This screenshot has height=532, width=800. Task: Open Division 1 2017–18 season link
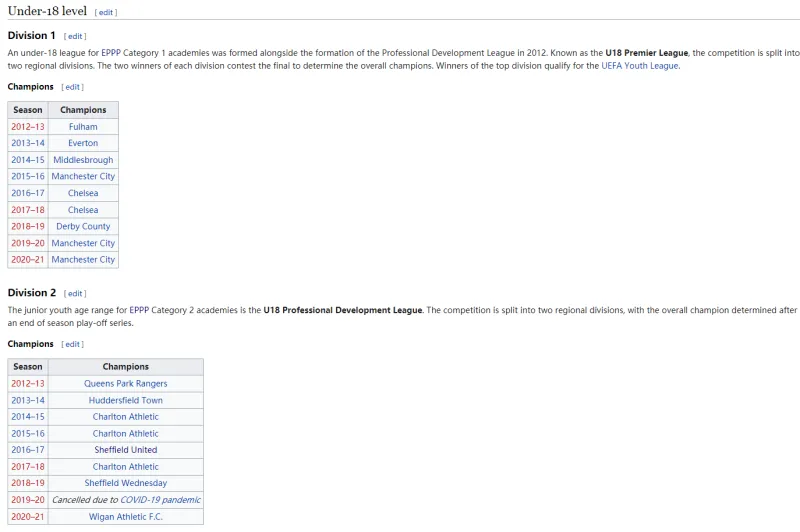28,210
